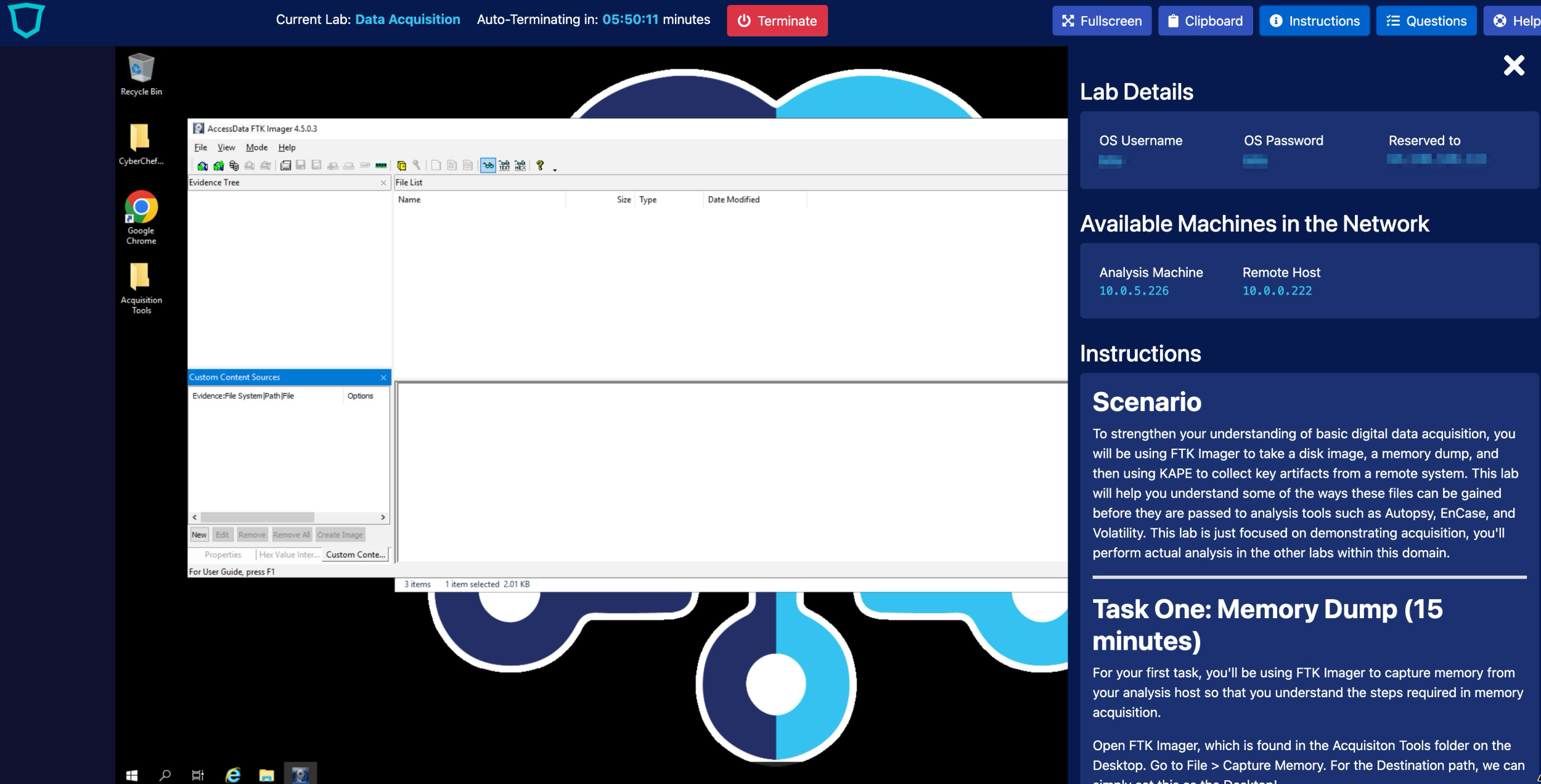Close the Lab Details instructions panel
This screenshot has width=1541, height=784.
1514,65
